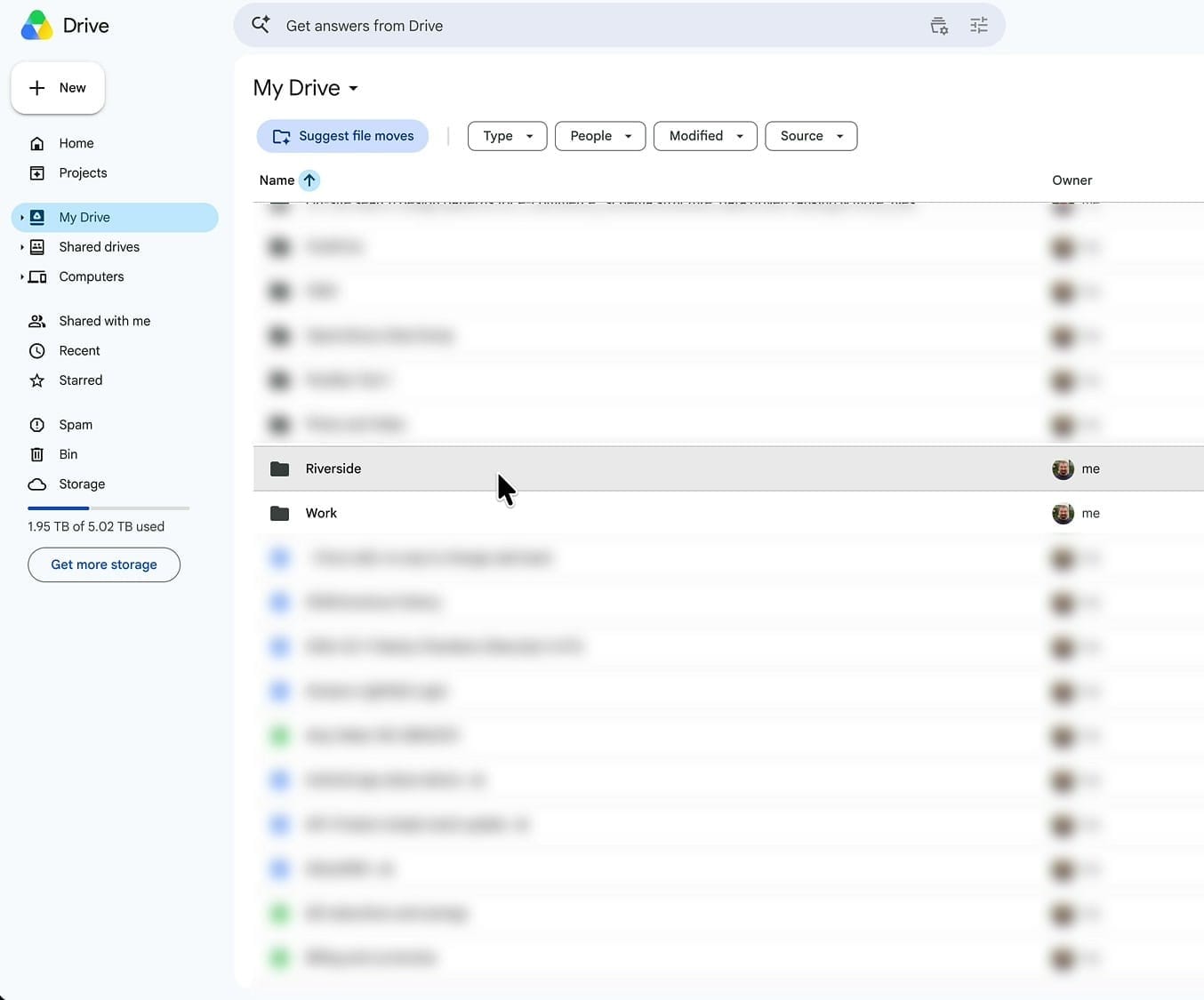Select My Drive in the sidebar

click(115, 218)
